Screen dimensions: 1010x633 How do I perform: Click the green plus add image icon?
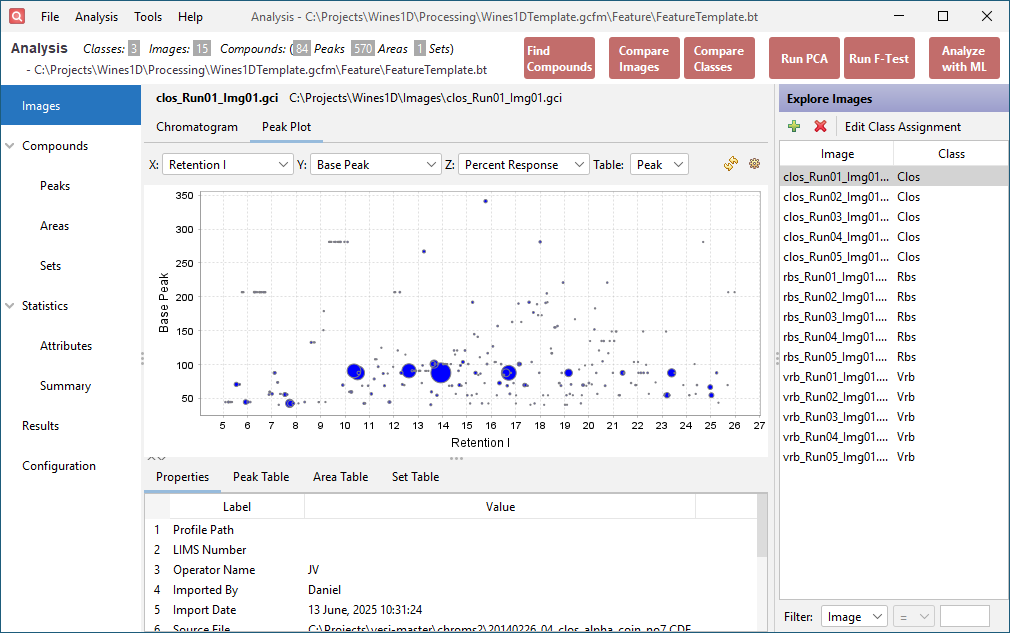(794, 127)
